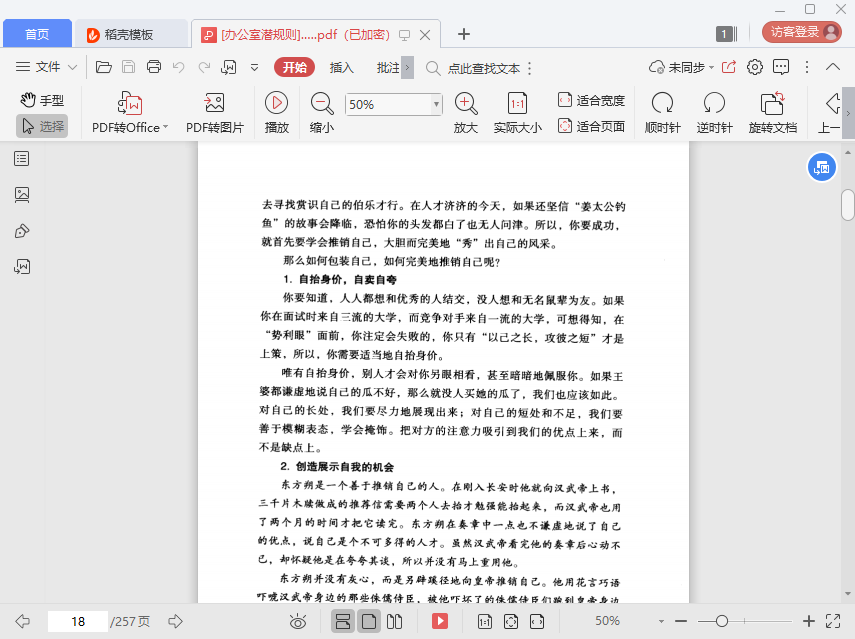Set view to 实际大小

coord(517,113)
